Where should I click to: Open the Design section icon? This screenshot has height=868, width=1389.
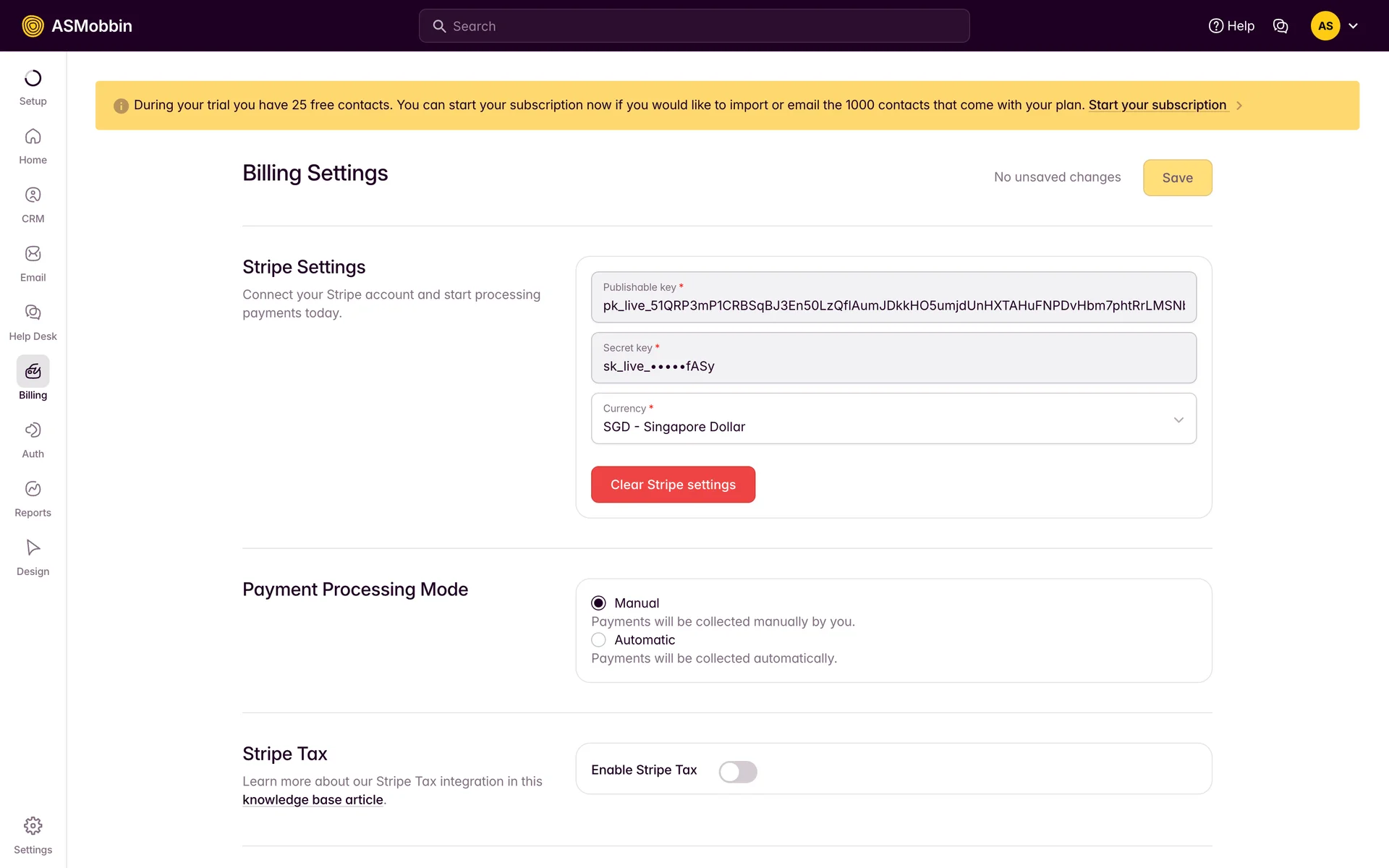(x=33, y=548)
